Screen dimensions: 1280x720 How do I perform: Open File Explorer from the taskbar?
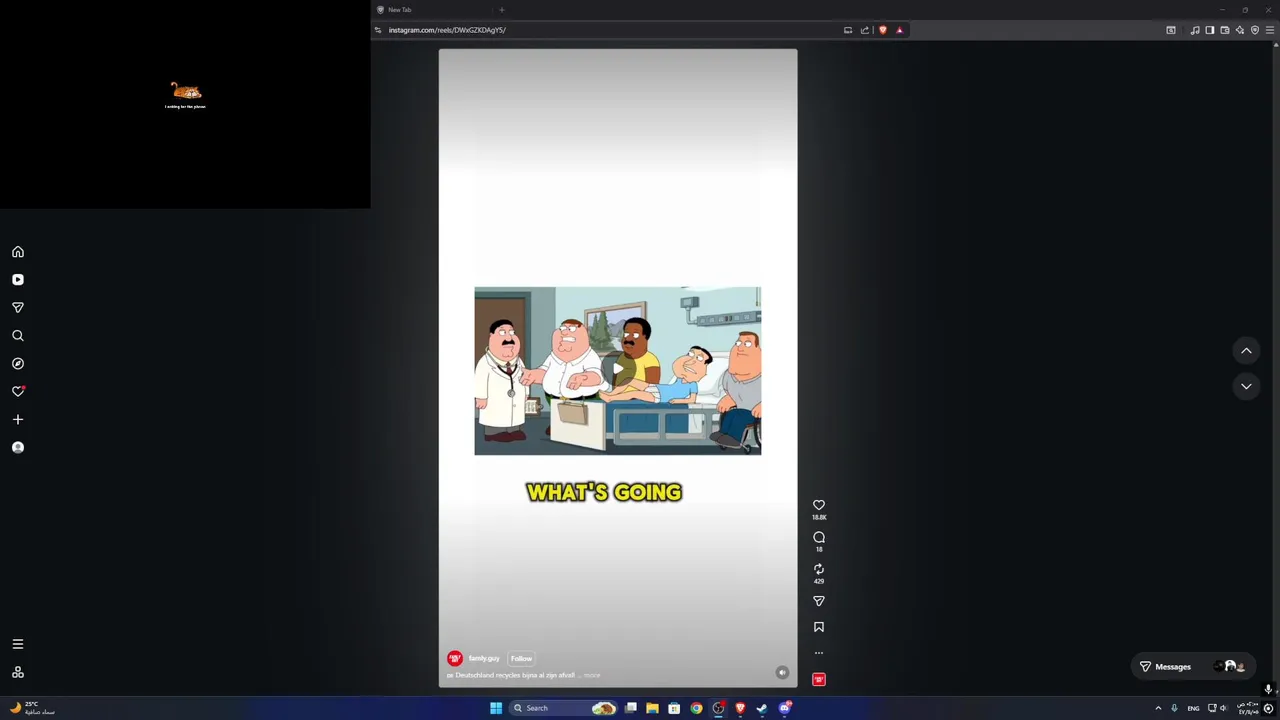pyautogui.click(x=652, y=708)
